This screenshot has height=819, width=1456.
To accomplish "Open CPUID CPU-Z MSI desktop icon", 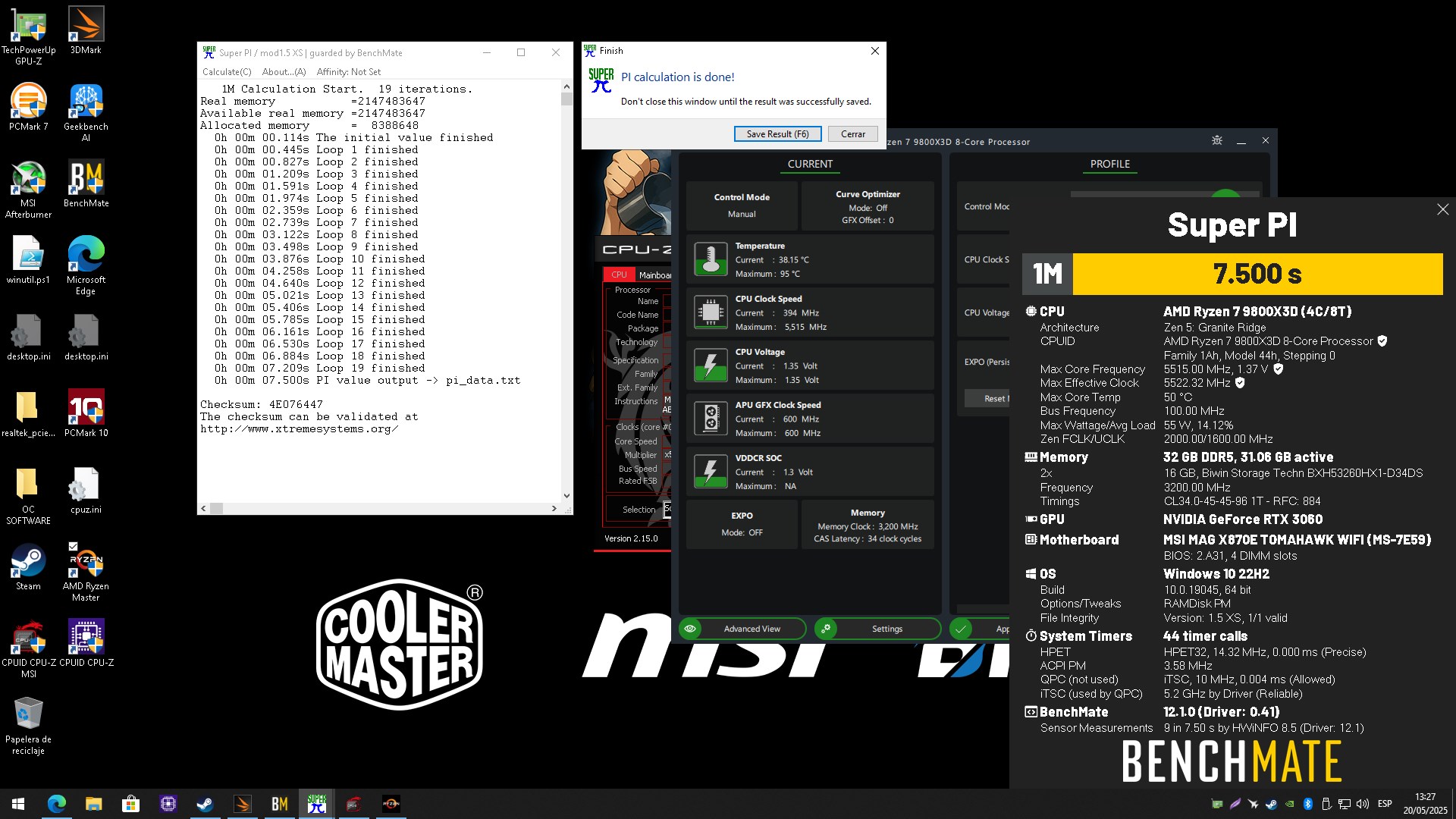I will (x=28, y=648).
